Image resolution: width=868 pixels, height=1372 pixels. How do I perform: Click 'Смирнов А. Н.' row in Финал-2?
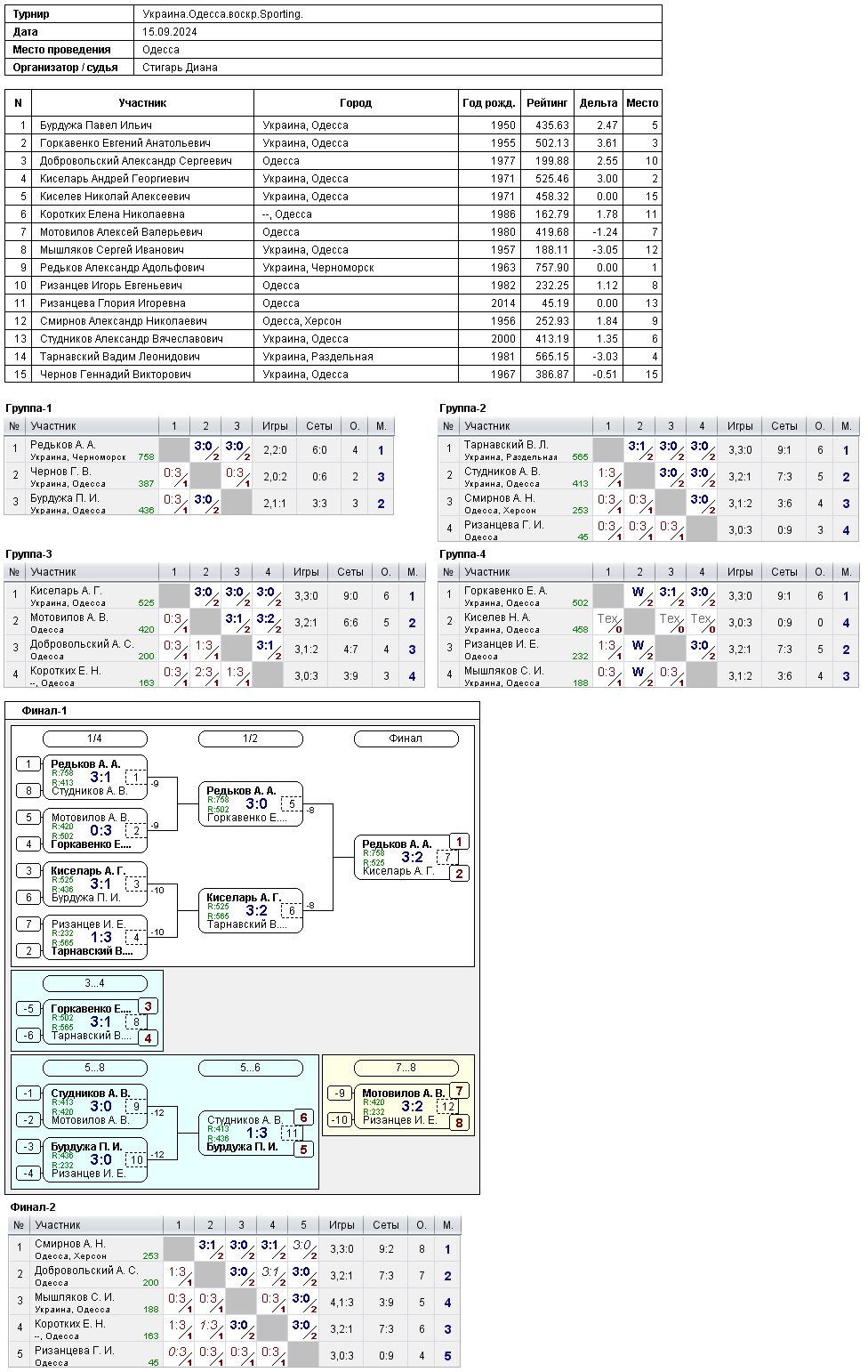[x=235, y=1249]
